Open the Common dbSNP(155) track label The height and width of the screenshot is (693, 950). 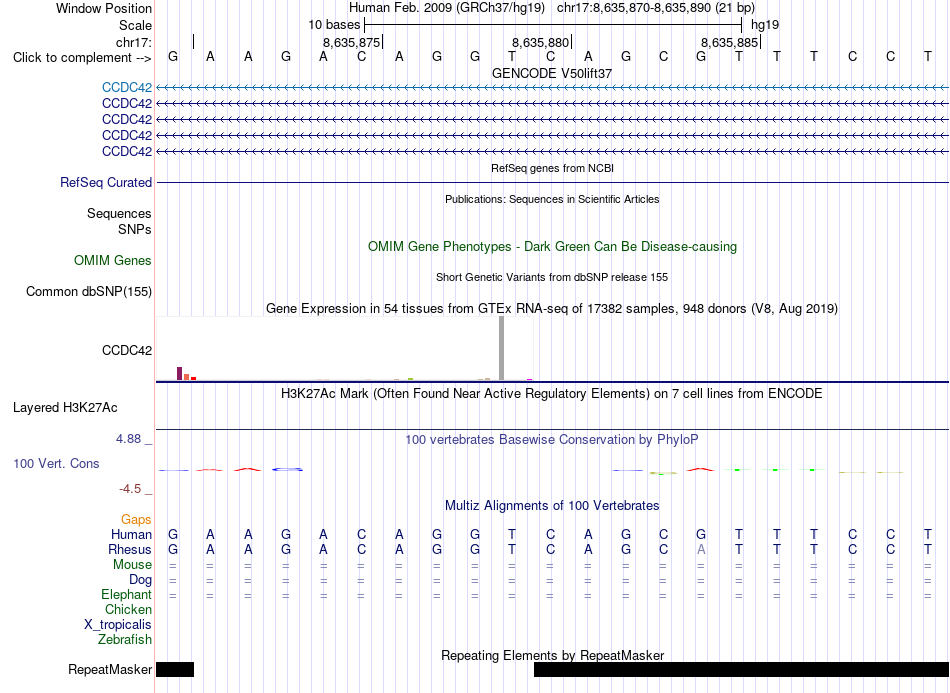[88, 291]
